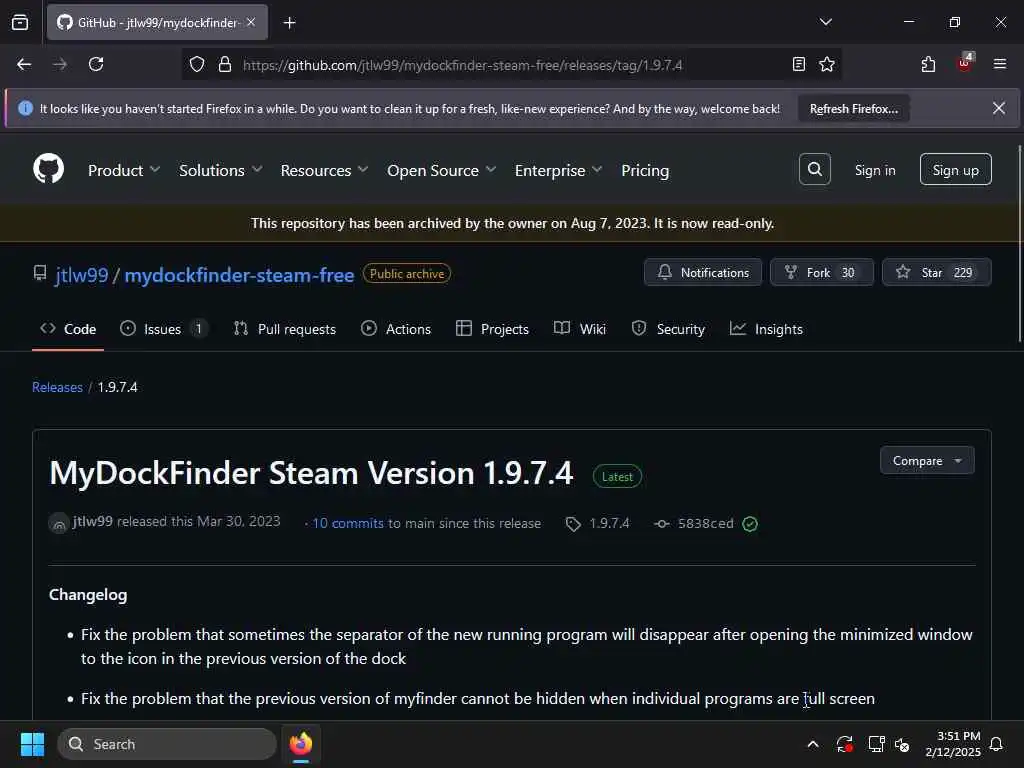Screen dimensions: 1024x768
Task: Click the Refresh Firefox button
Action: pos(854,108)
